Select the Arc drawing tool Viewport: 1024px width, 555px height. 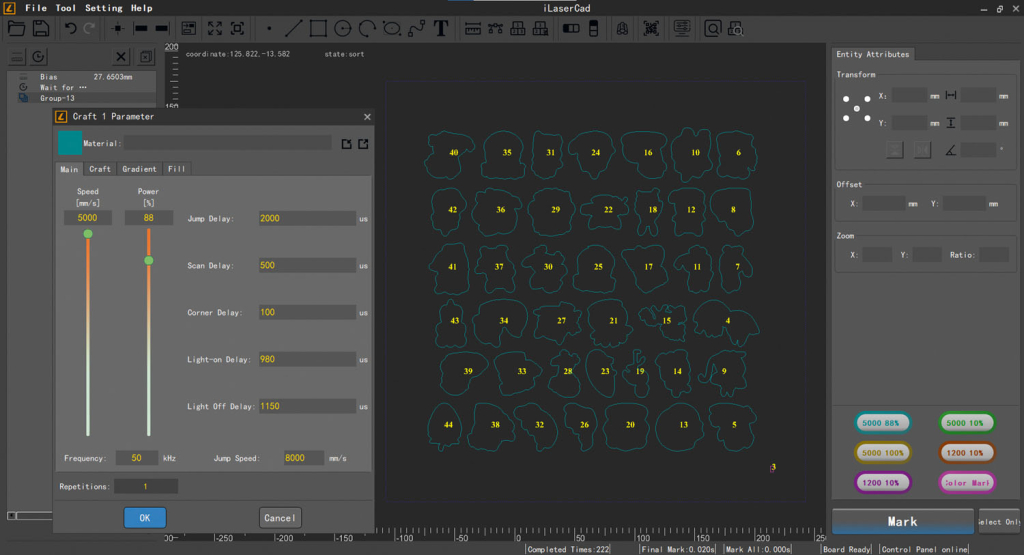point(367,28)
